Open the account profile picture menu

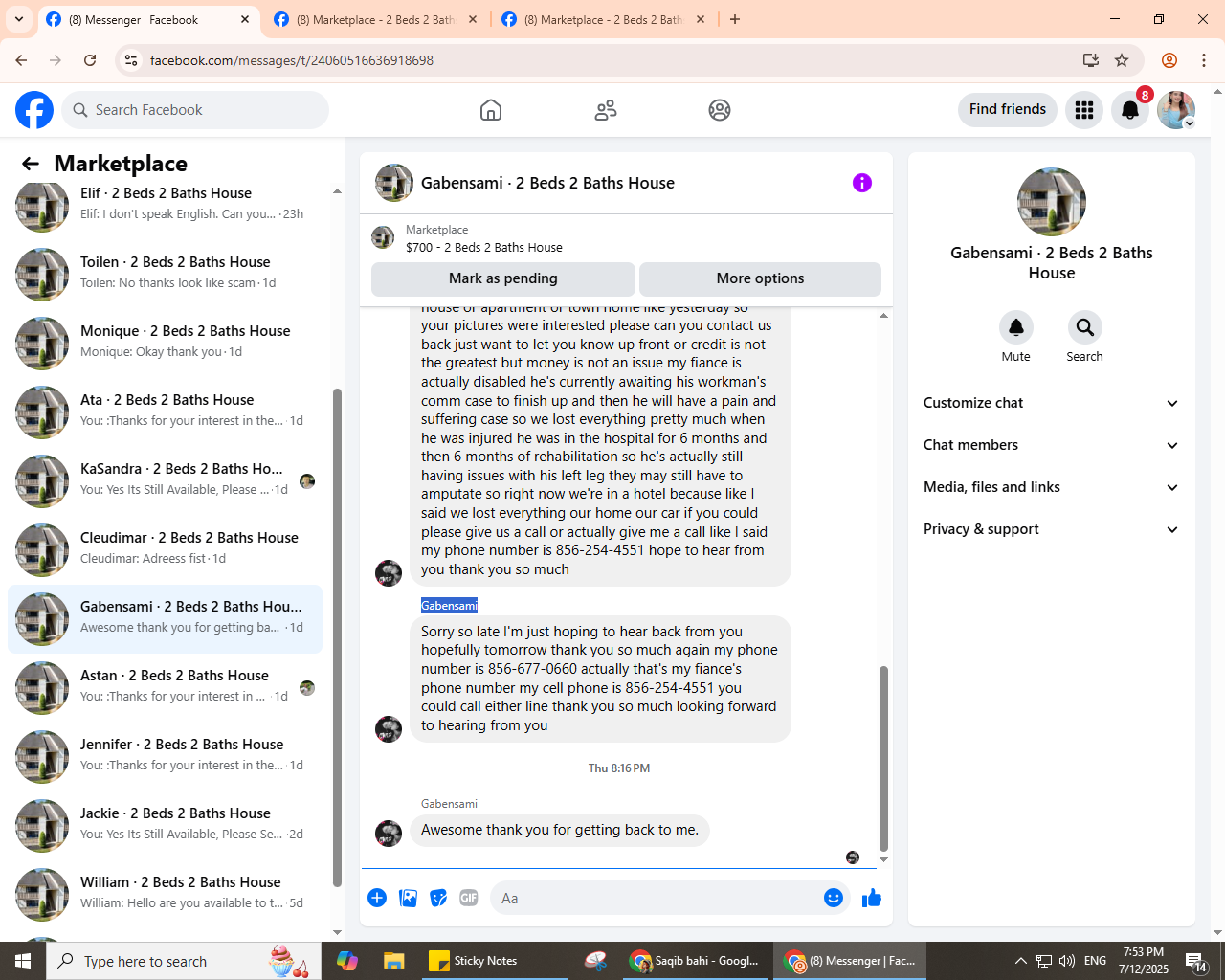click(1176, 110)
